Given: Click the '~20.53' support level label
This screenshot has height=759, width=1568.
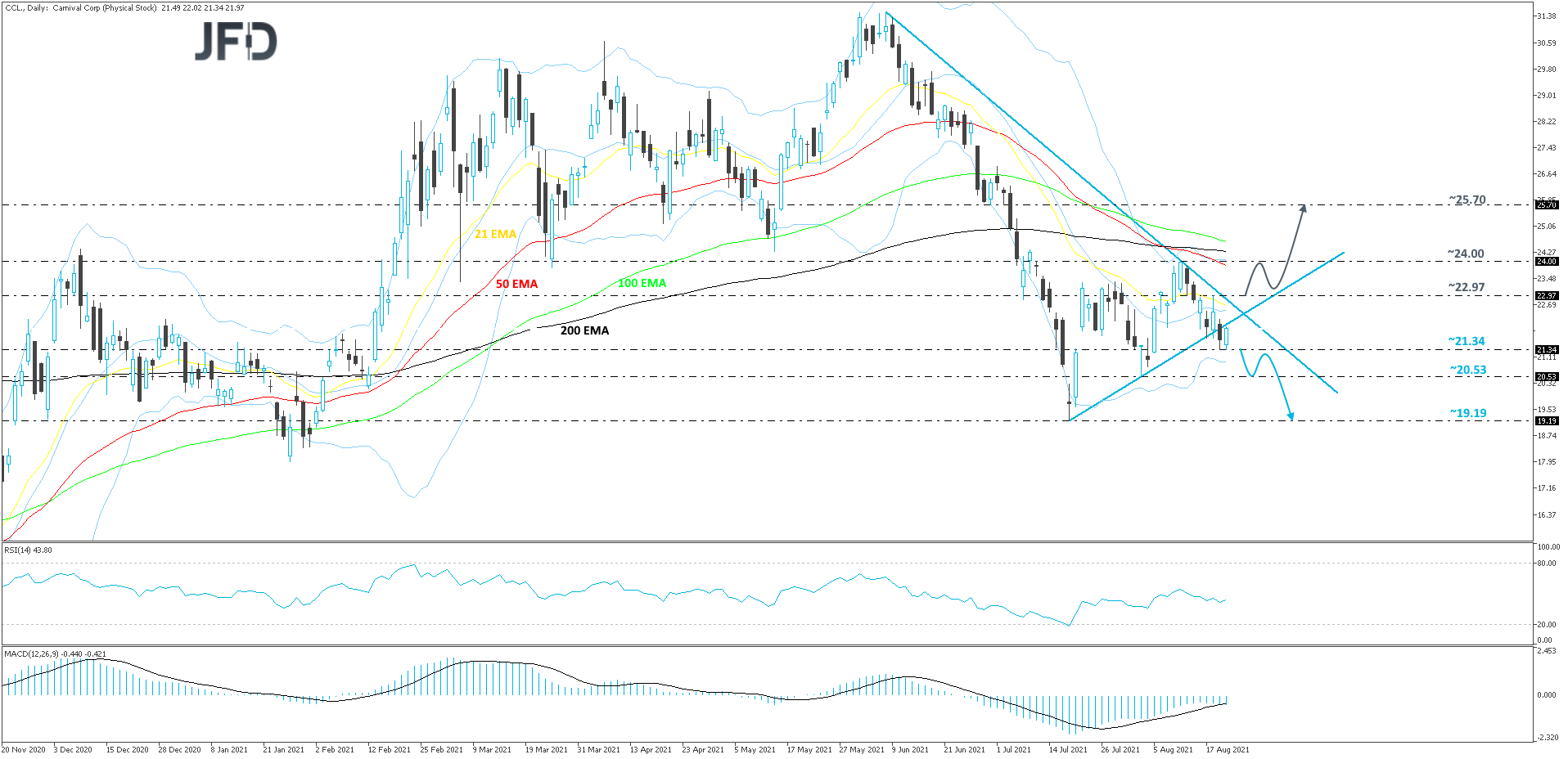Looking at the screenshot, I should tap(1467, 370).
